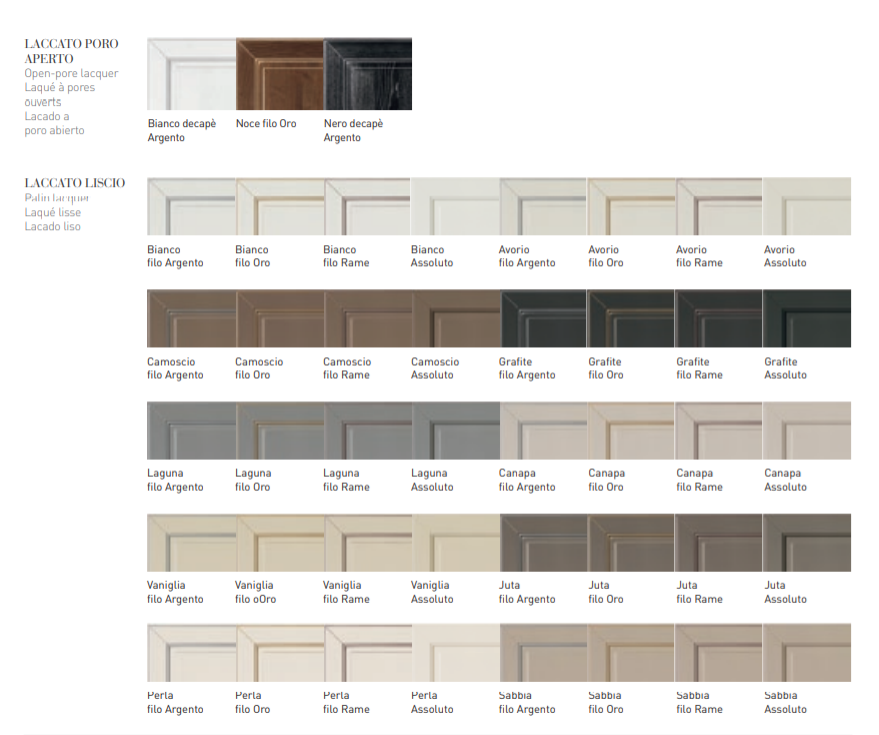Choose the Sabbia filo Rame swatch
The height and width of the screenshot is (735, 879).
pyautogui.click(x=719, y=653)
